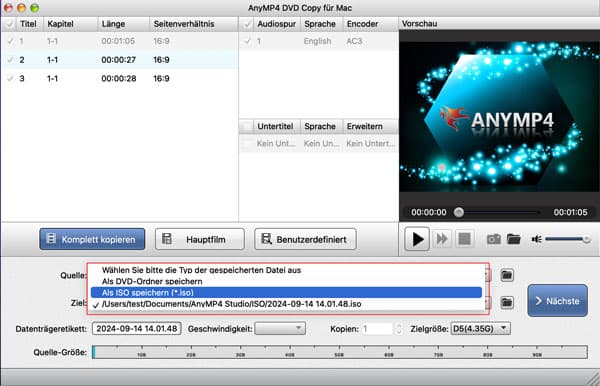The image size is (600, 386).
Task: Toggle select-all checkbox in Titel header
Action: coord(10,24)
